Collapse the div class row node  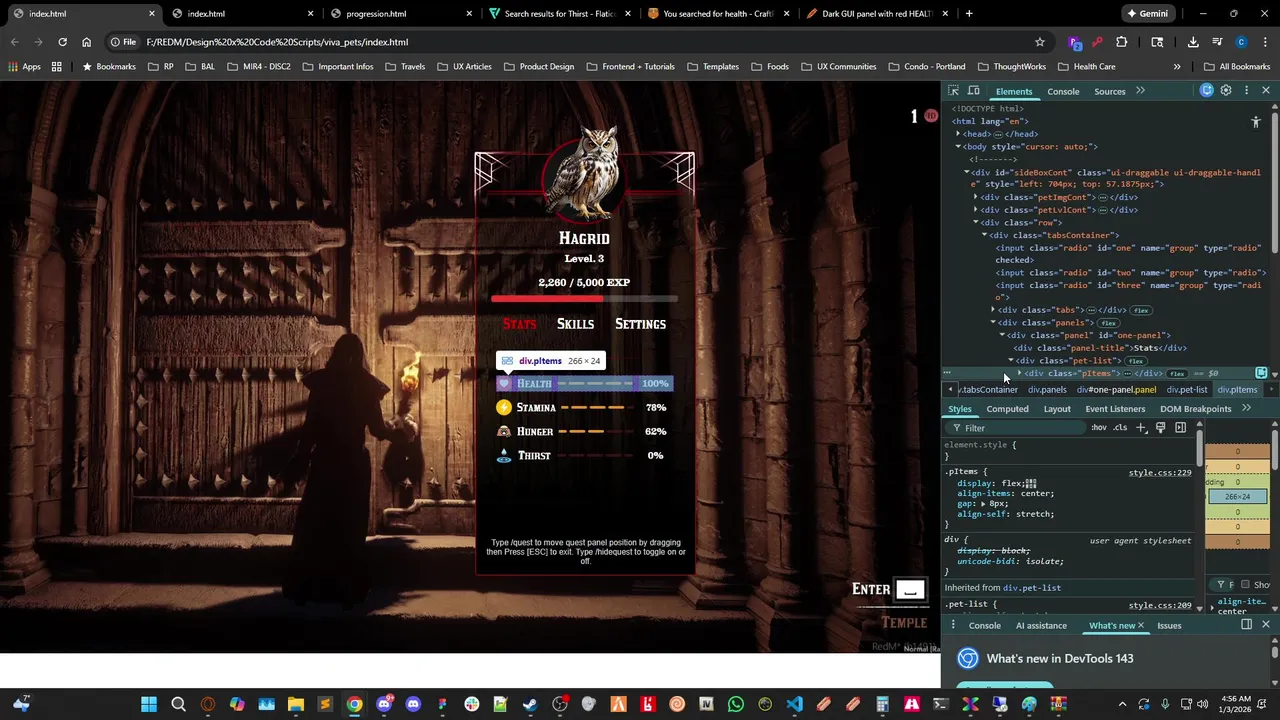pyautogui.click(x=975, y=223)
